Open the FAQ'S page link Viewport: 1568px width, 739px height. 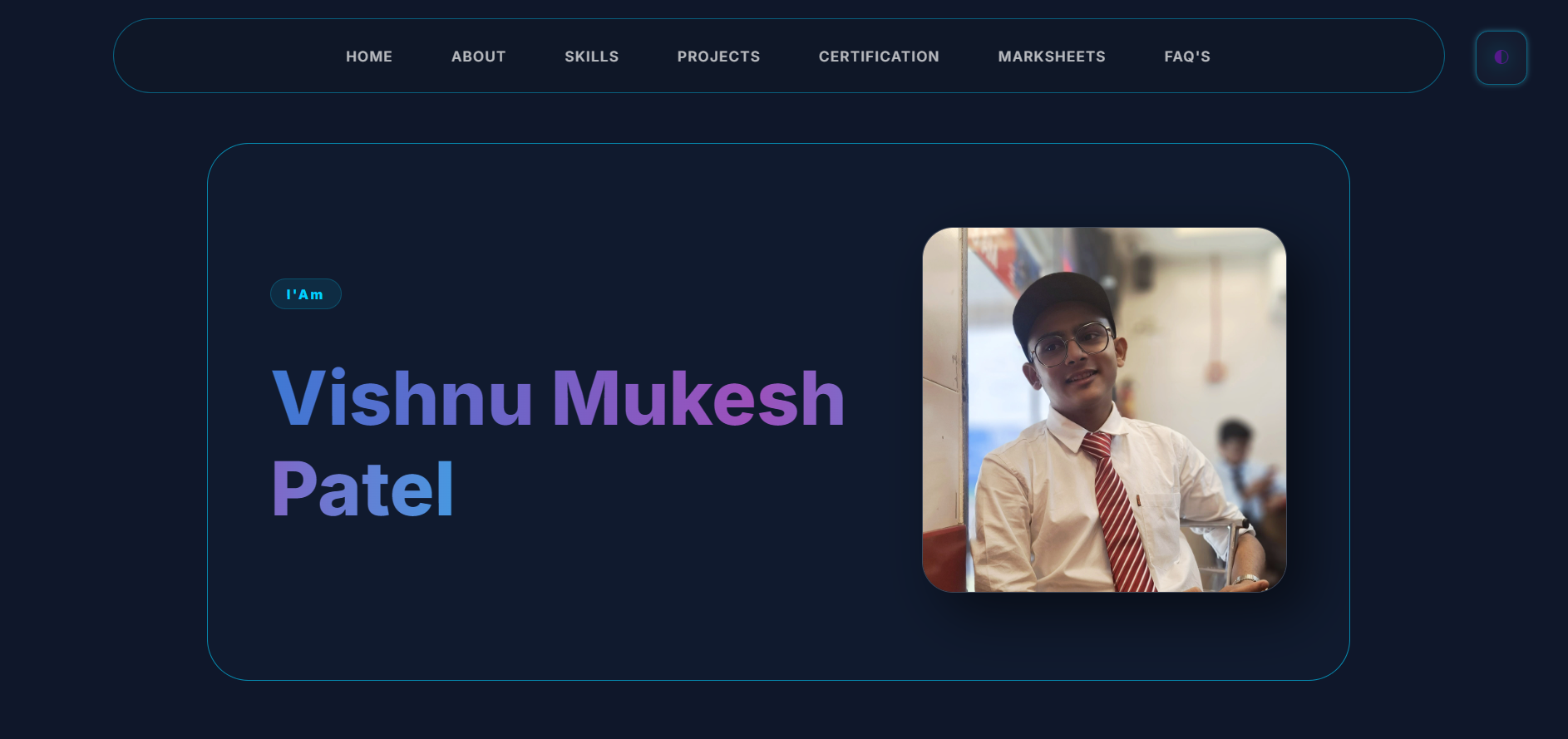coord(1187,57)
